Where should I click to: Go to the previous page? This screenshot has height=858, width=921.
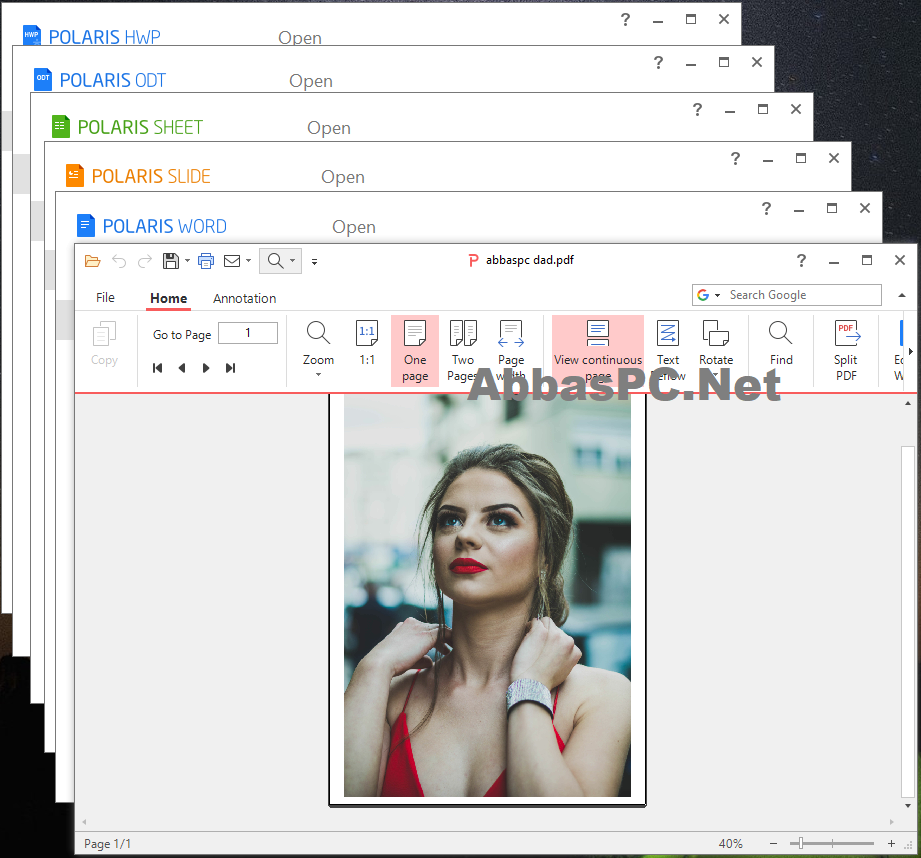pyautogui.click(x=182, y=368)
